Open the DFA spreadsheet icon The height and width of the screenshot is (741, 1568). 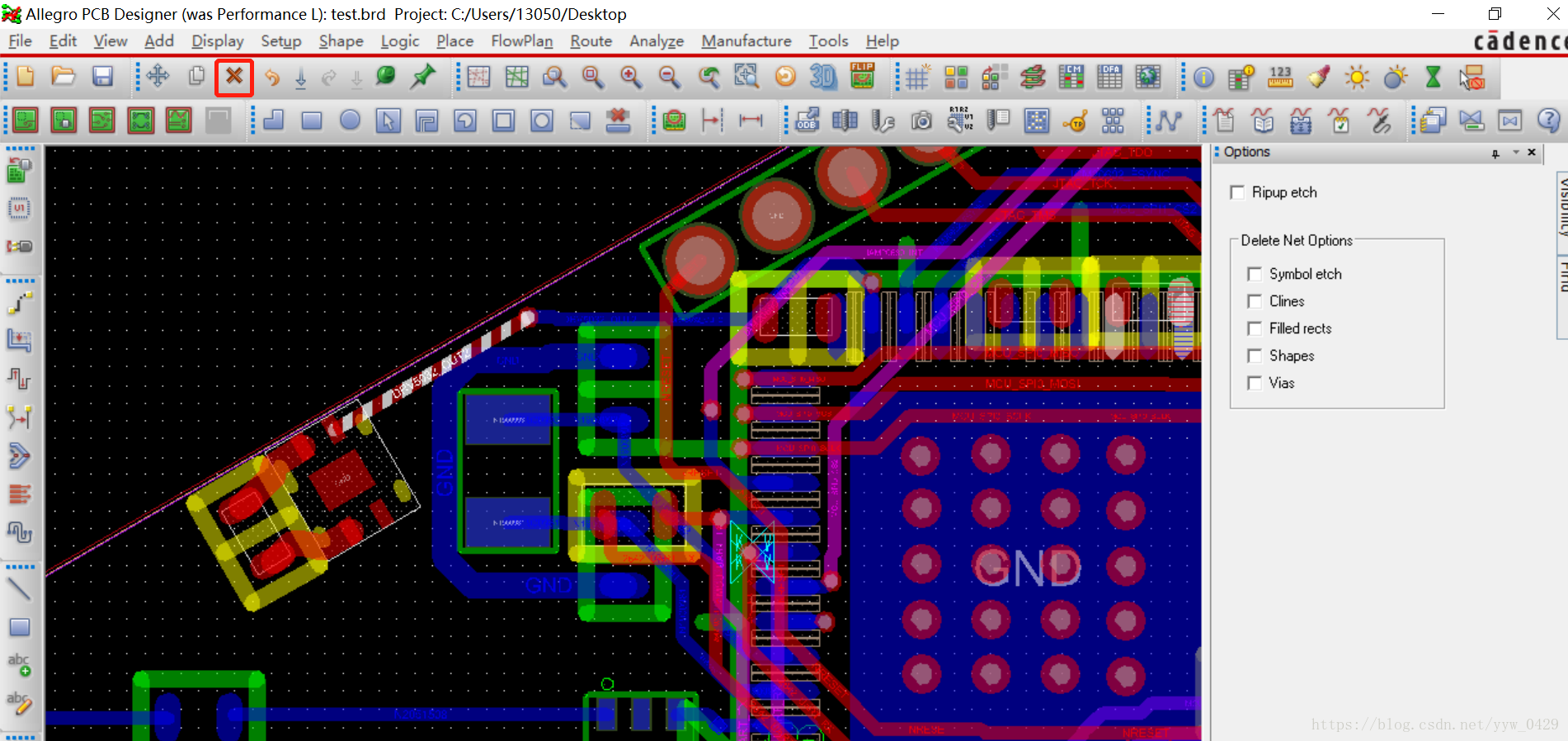[x=1109, y=78]
